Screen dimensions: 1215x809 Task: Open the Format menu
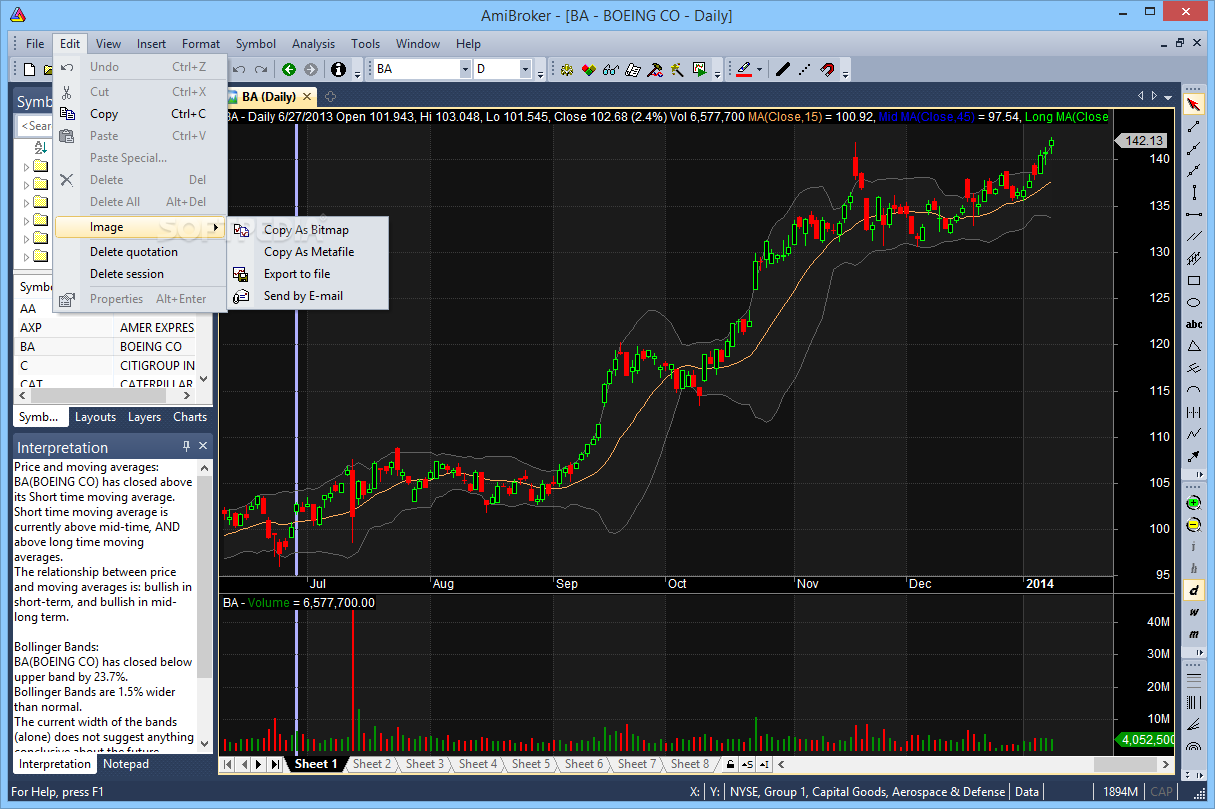(201, 44)
